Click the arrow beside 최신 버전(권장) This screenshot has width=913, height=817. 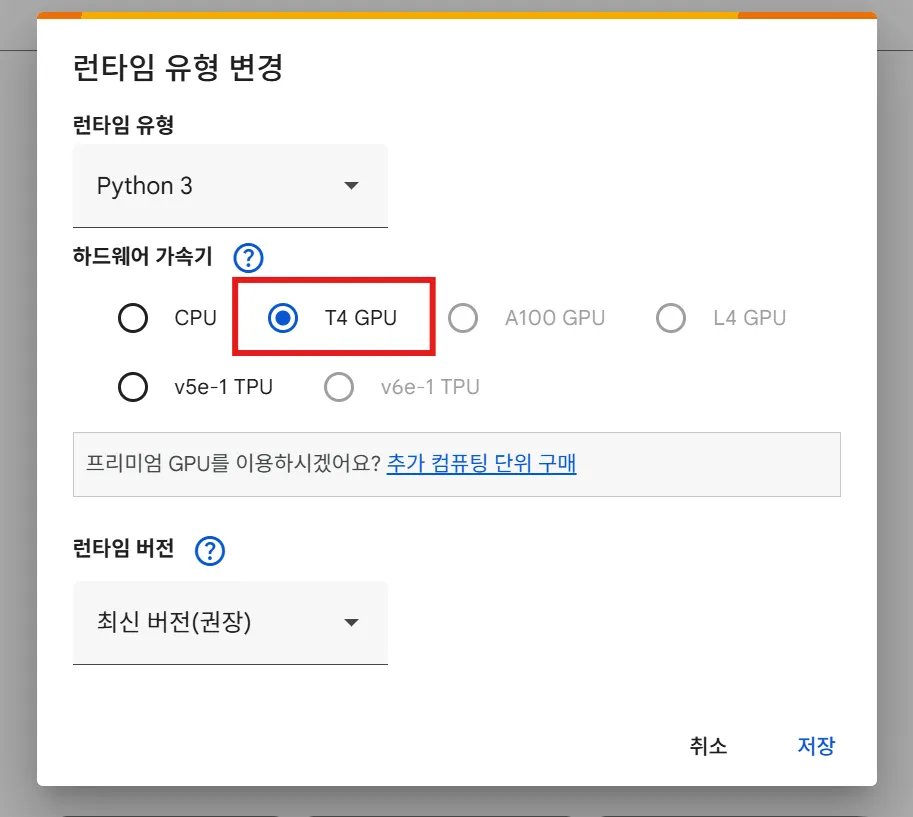[x=351, y=622]
